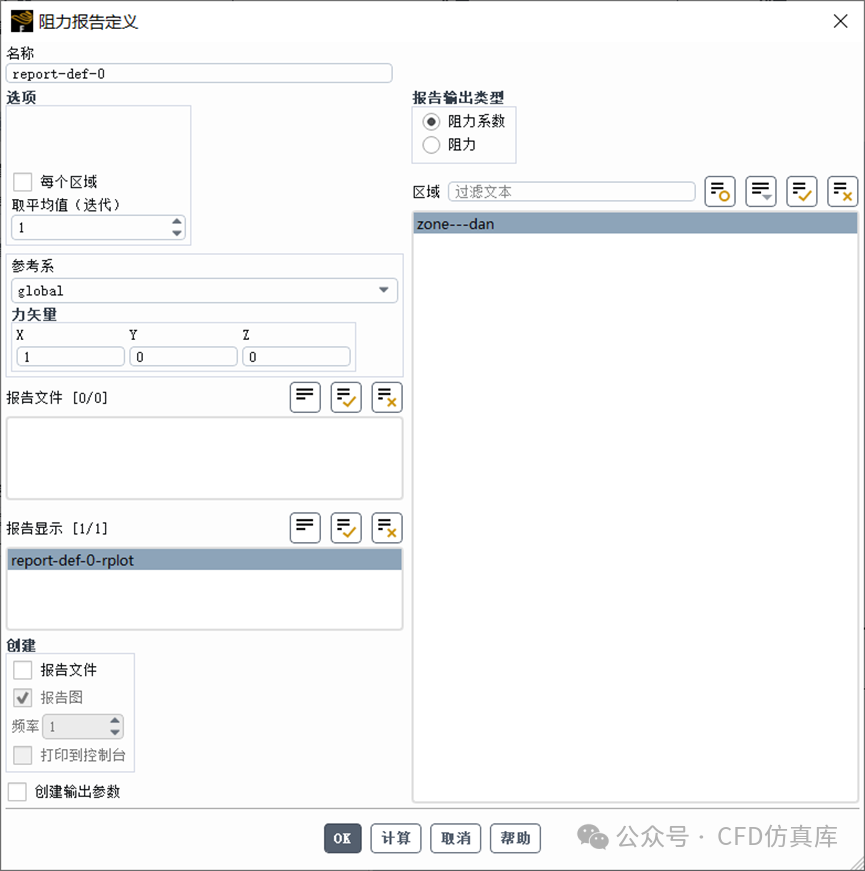Enable the 每个区域 checkbox
865x871 pixels.
coord(22,182)
